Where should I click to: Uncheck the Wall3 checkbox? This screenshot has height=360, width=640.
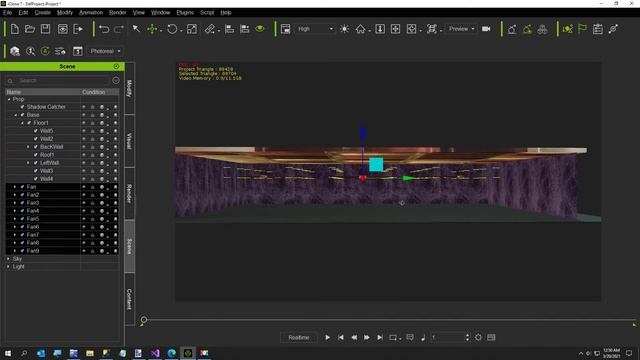tap(36, 171)
